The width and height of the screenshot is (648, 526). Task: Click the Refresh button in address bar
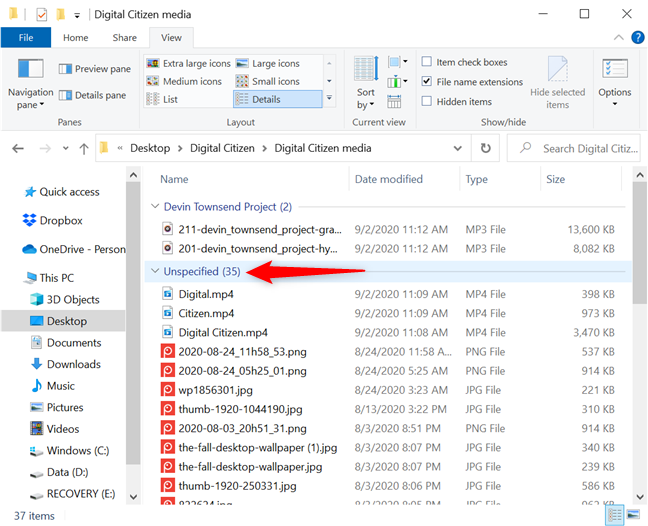pos(486,148)
